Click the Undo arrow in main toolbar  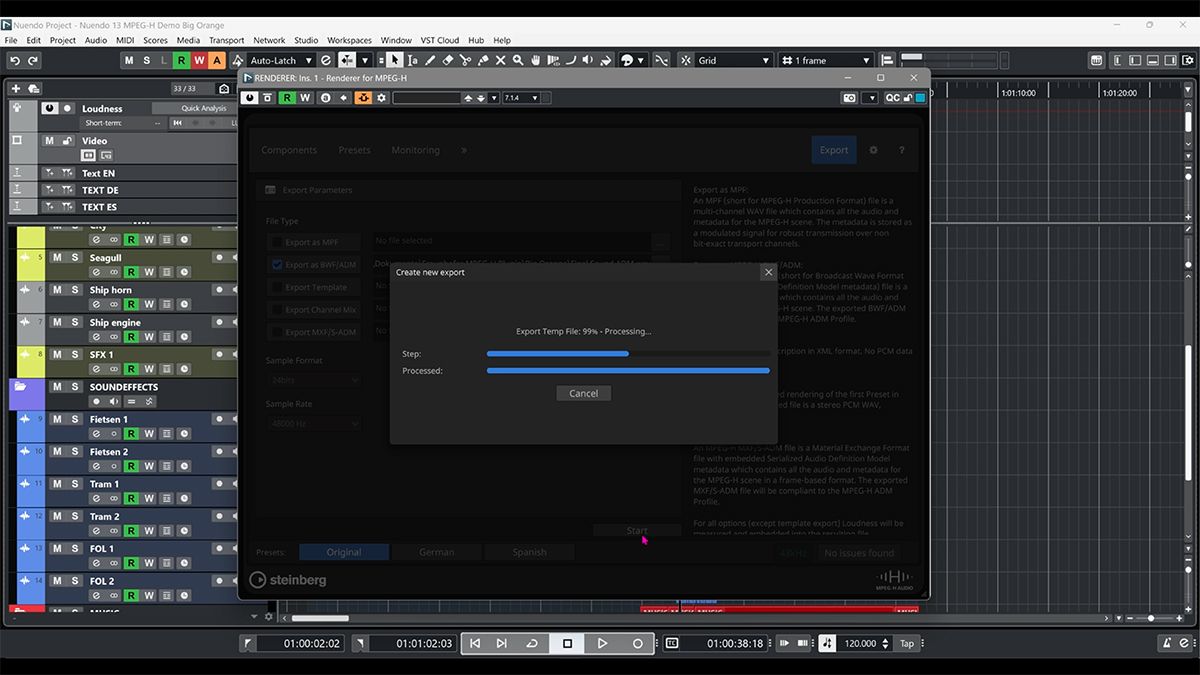[x=15, y=60]
